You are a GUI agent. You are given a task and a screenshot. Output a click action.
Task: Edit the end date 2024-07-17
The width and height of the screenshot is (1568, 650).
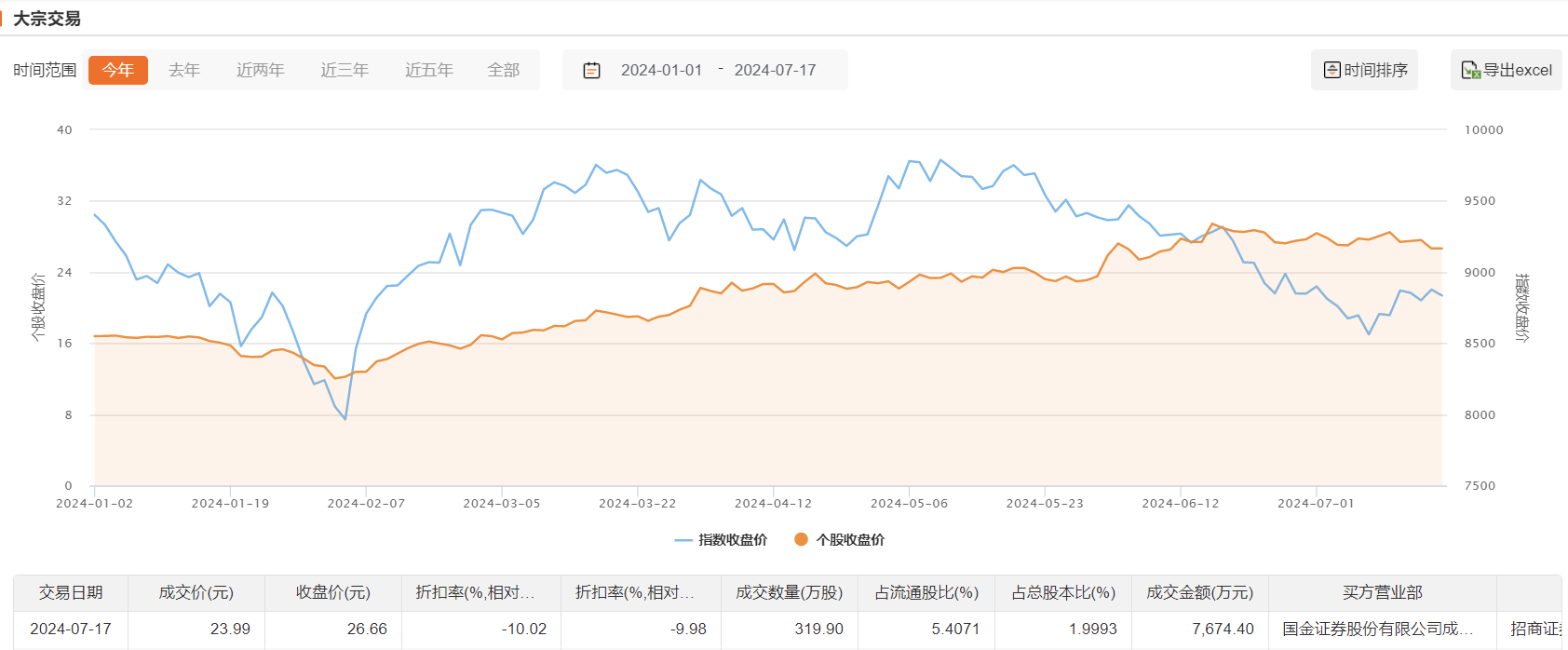(775, 70)
